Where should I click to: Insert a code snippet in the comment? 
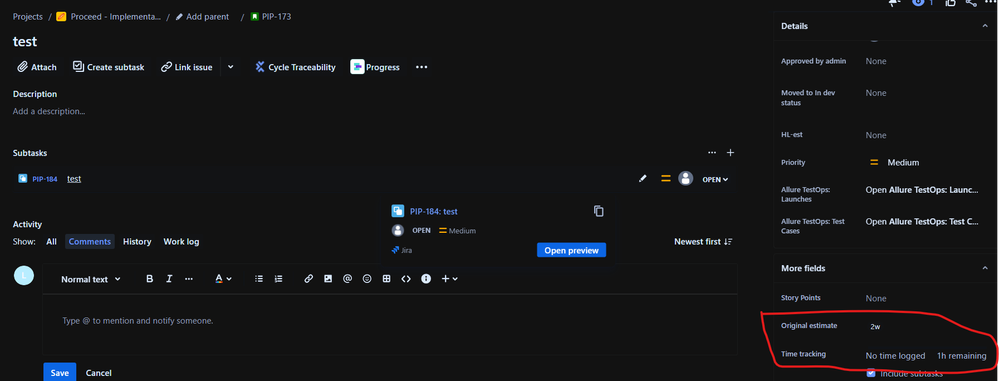click(406, 278)
